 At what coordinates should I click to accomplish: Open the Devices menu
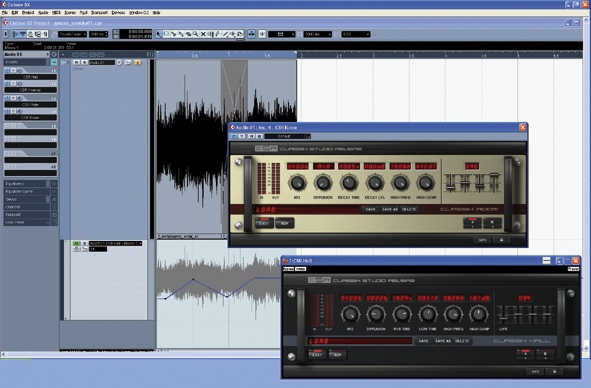point(118,12)
